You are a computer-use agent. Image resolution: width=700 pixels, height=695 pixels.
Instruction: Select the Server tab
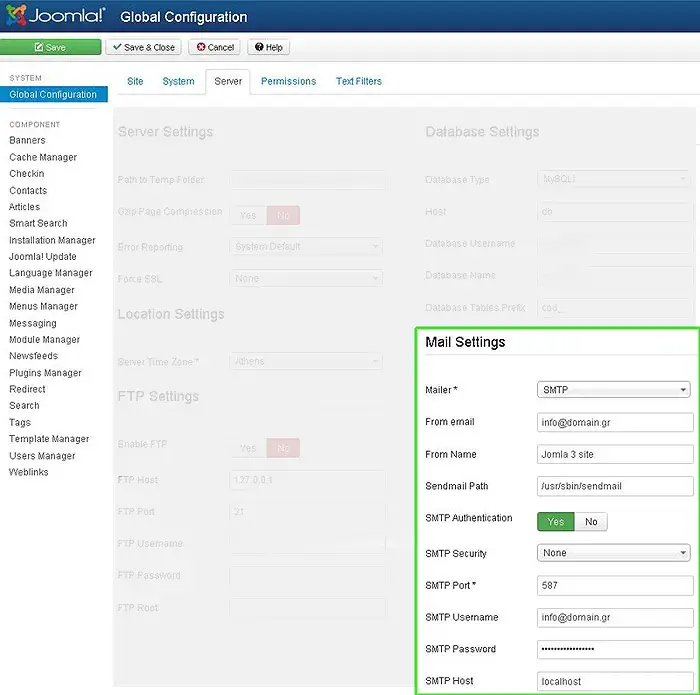(x=228, y=81)
